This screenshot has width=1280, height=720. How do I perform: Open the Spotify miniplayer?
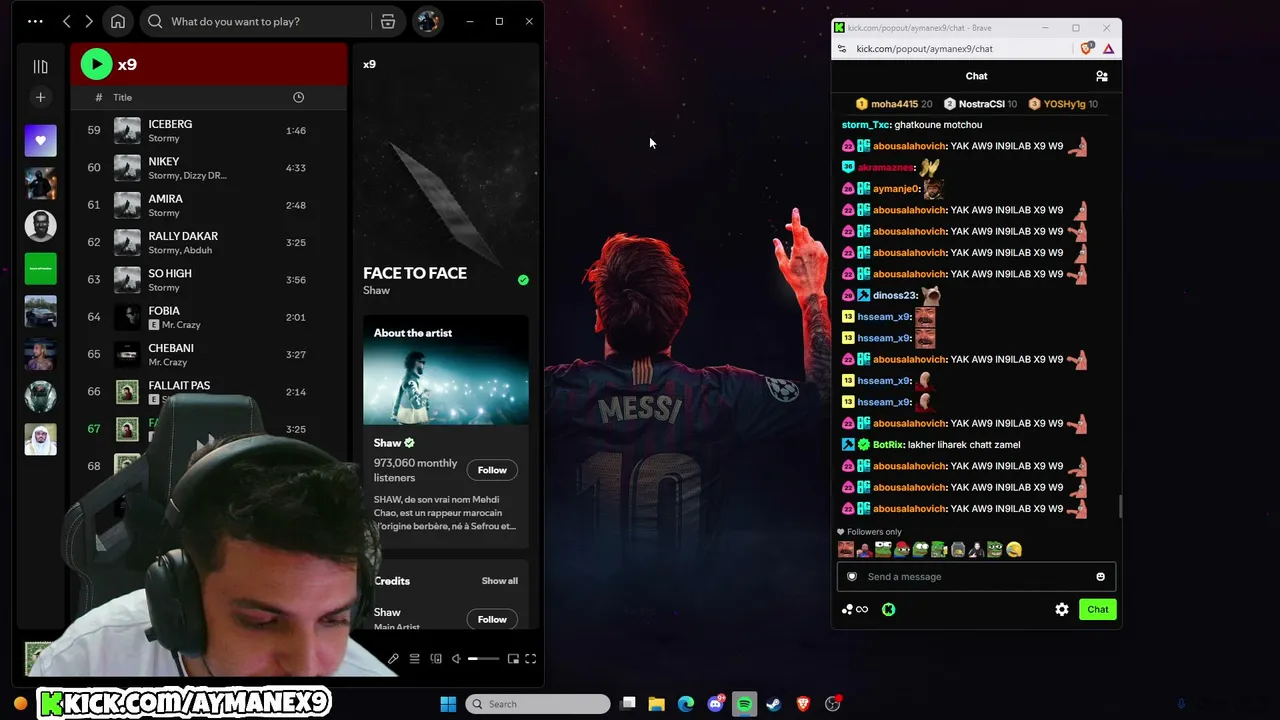[513, 659]
